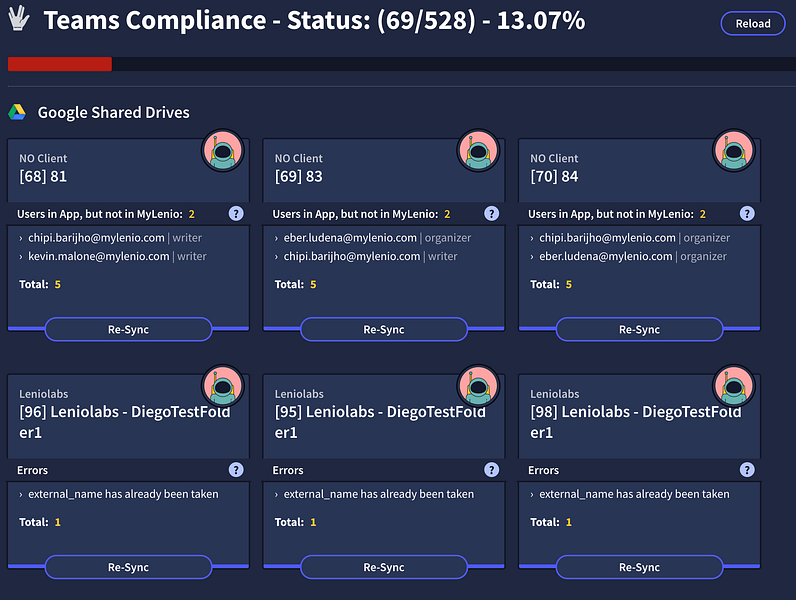Image resolution: width=796 pixels, height=600 pixels.
Task: Click 'NO Client' label on card [69] 83
Action: (x=298, y=158)
